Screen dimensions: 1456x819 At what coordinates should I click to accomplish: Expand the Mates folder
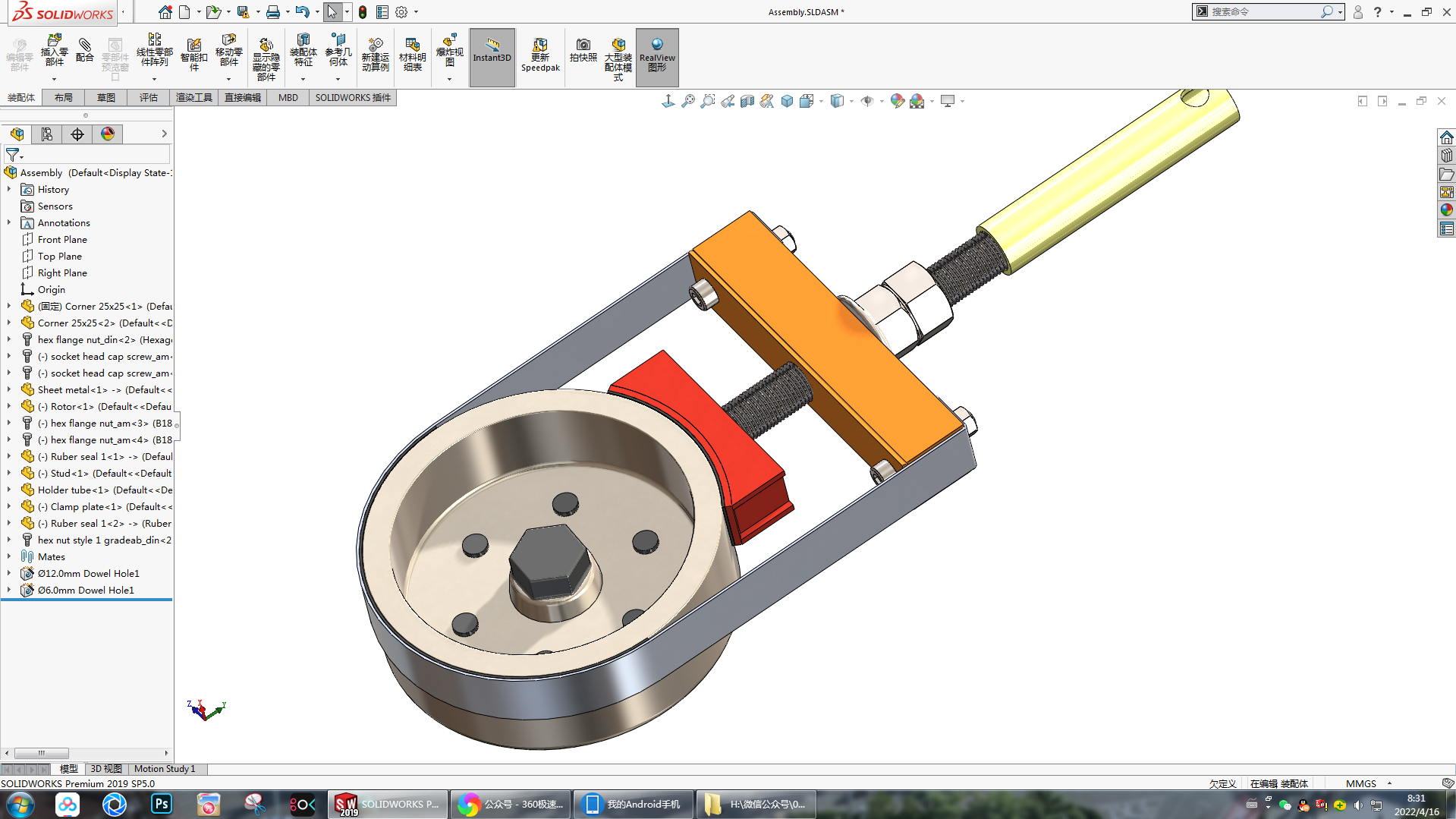pos(9,556)
